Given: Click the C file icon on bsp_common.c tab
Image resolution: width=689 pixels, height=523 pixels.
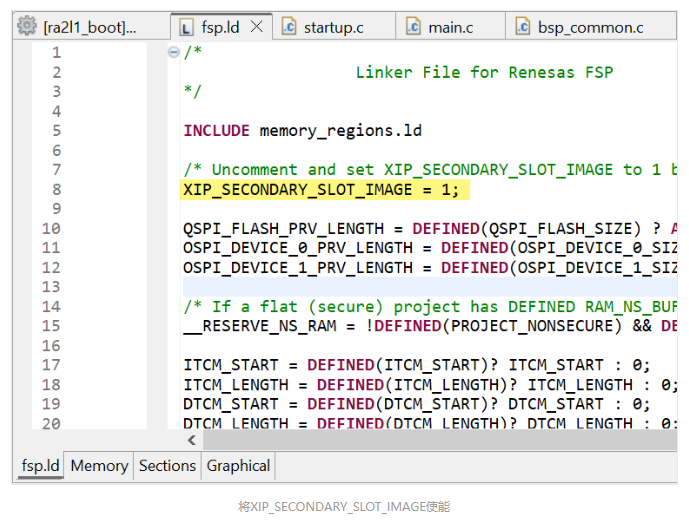Looking at the screenshot, I should coord(522,26).
